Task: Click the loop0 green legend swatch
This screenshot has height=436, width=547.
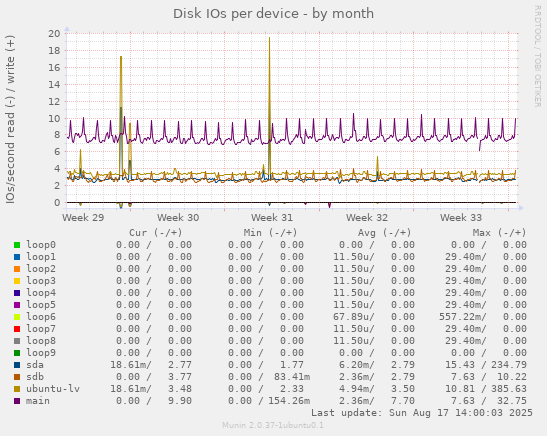Action: [17, 245]
